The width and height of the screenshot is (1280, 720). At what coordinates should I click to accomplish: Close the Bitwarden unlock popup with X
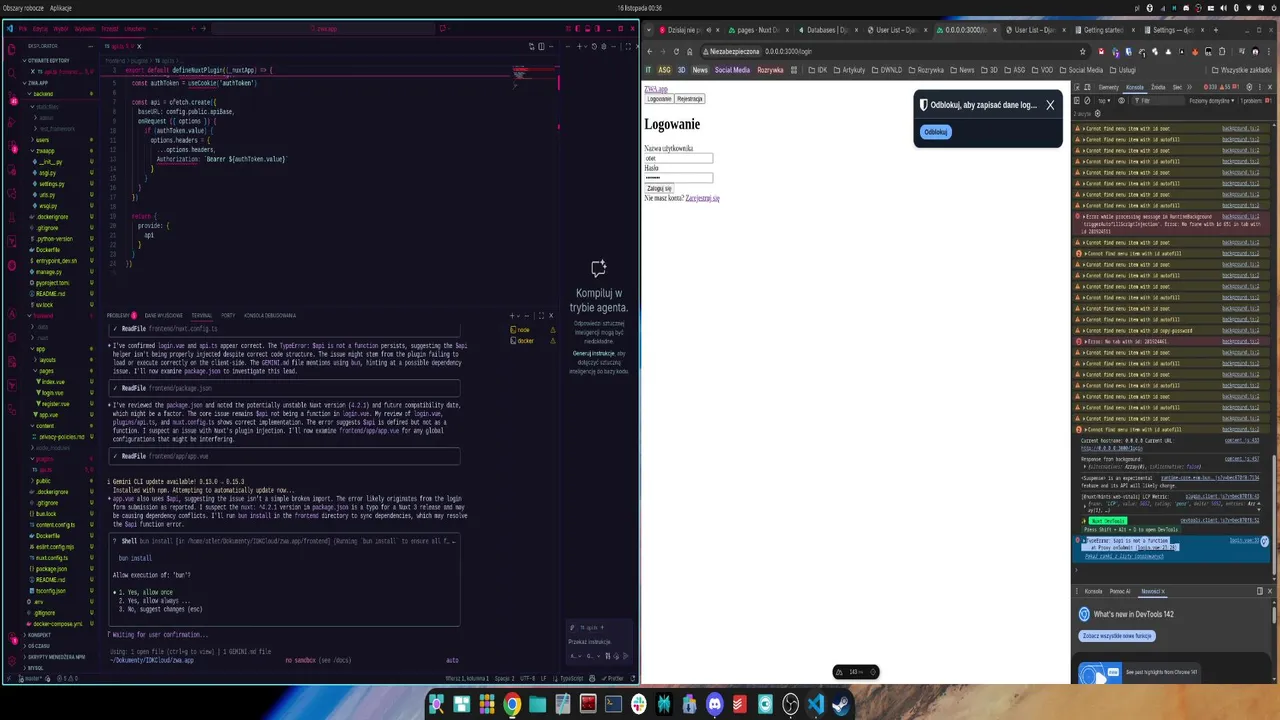1050,104
